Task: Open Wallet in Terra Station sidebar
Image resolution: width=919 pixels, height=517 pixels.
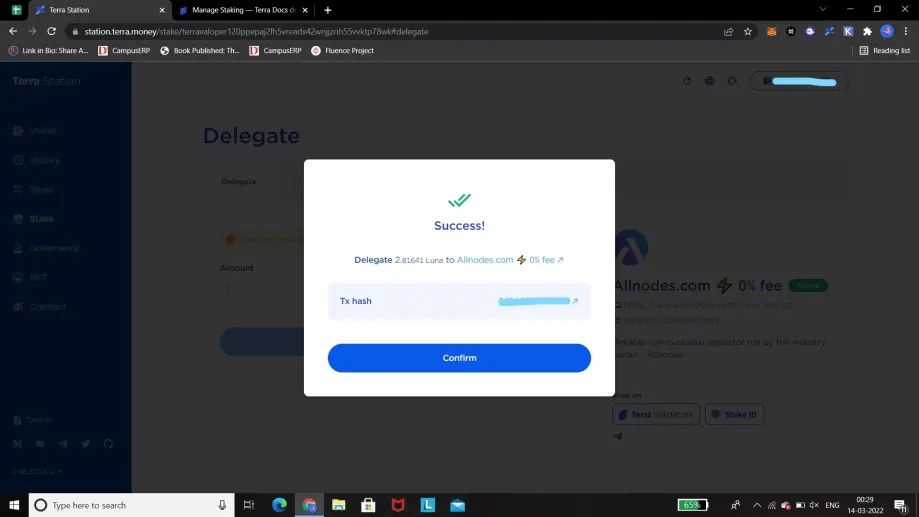Action: click(x=35, y=131)
